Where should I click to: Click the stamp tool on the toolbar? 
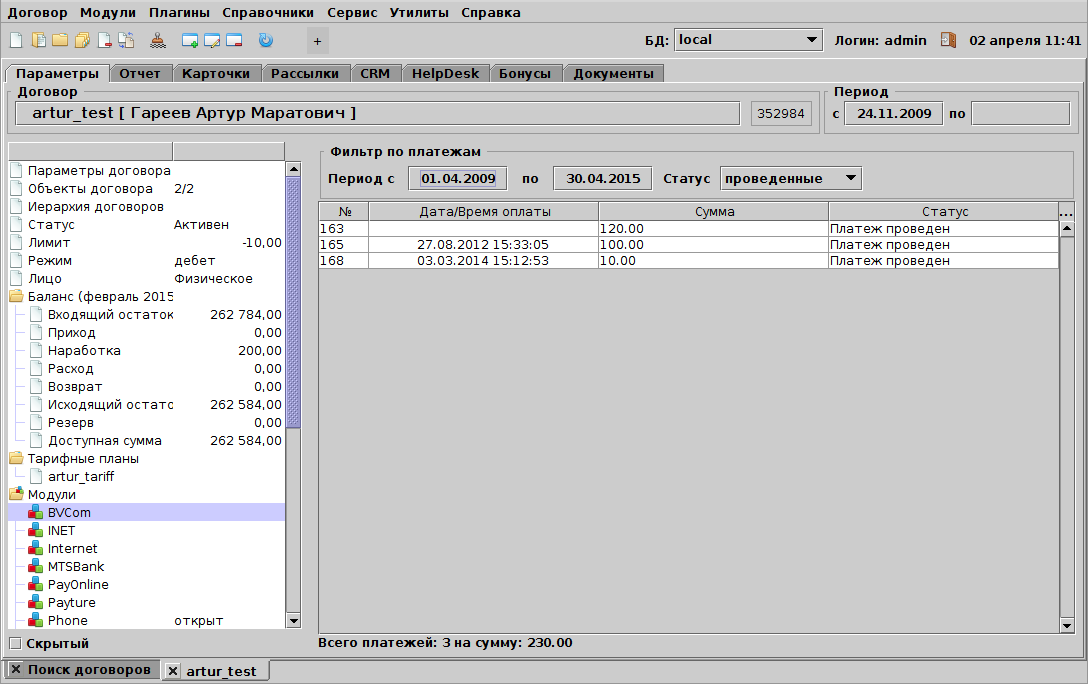(158, 40)
